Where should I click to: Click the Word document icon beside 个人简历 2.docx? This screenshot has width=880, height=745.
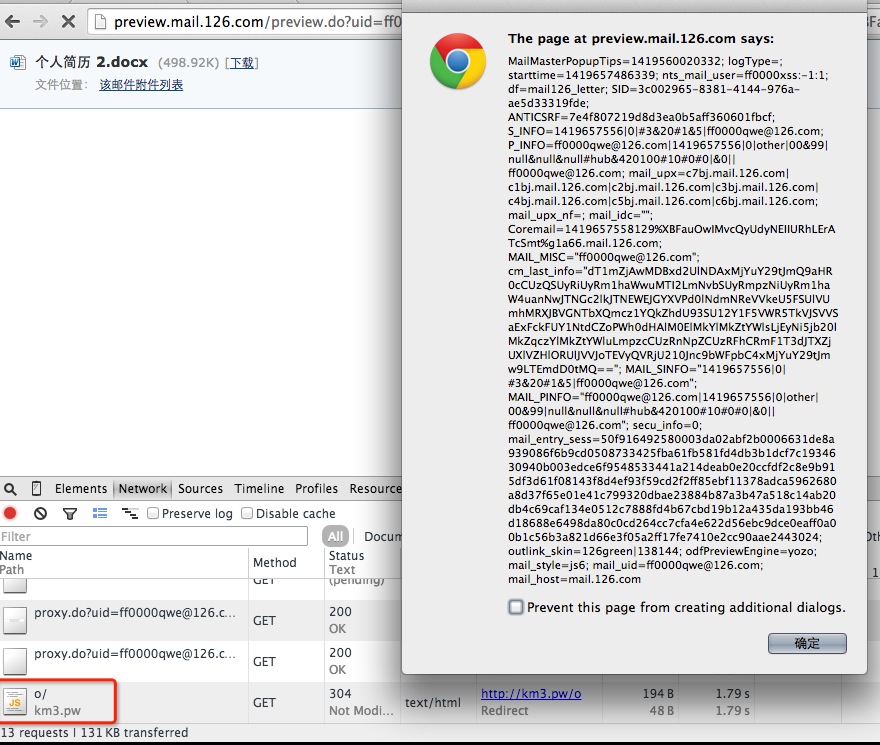[x=17, y=62]
